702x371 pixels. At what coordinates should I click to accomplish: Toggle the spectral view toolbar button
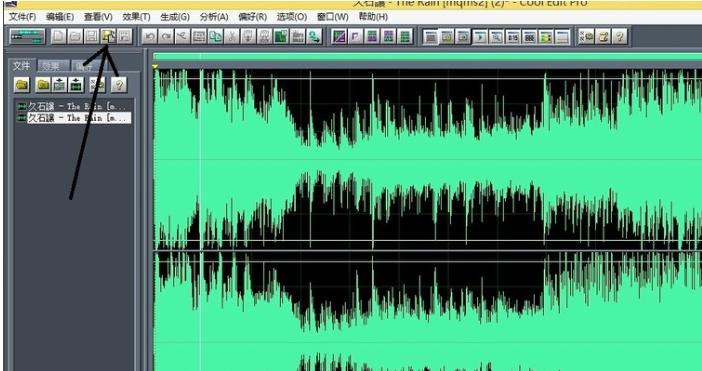tap(546, 37)
